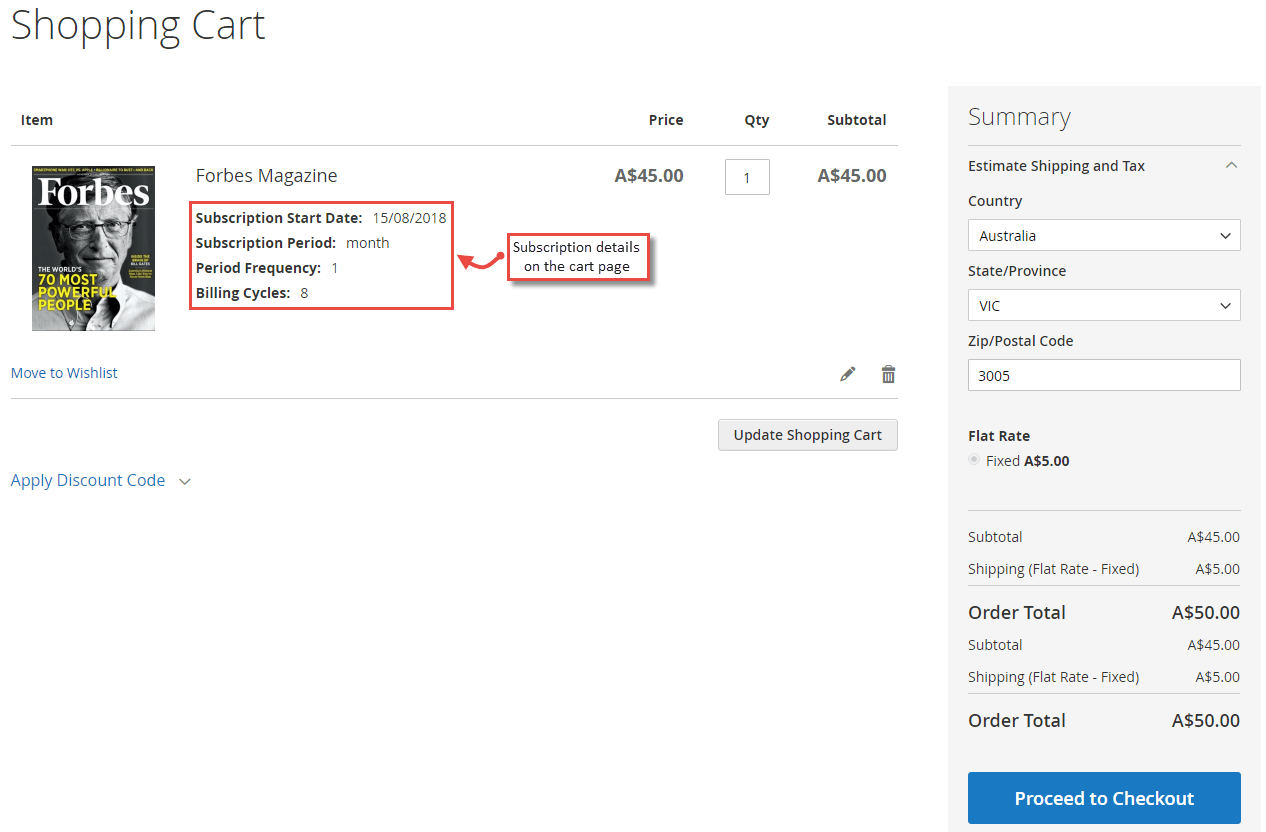Click Proceed to Checkout
Viewport: 1266px width, 832px height.
1103,798
